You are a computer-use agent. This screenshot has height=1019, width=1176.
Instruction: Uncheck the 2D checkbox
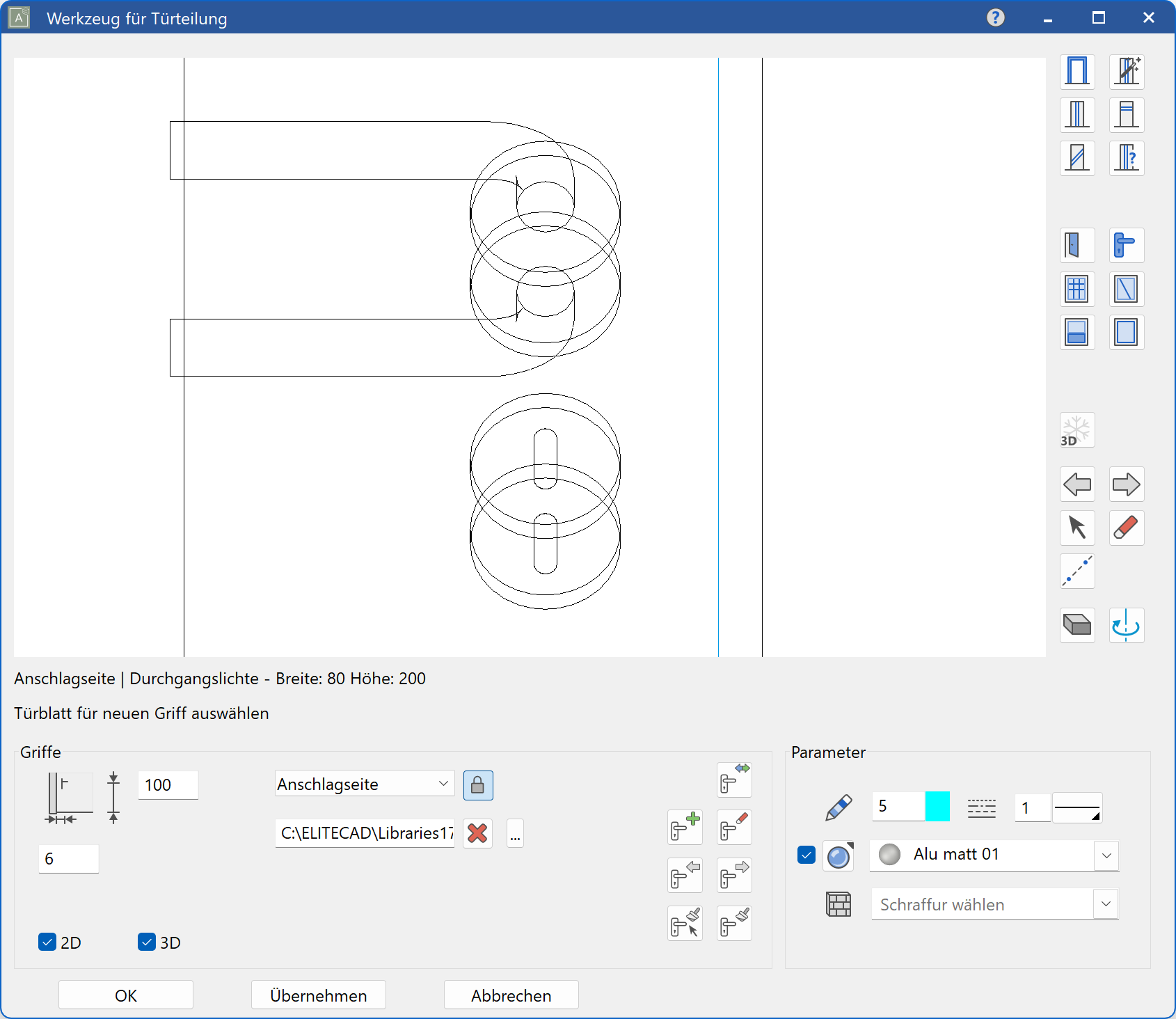pyautogui.click(x=47, y=942)
